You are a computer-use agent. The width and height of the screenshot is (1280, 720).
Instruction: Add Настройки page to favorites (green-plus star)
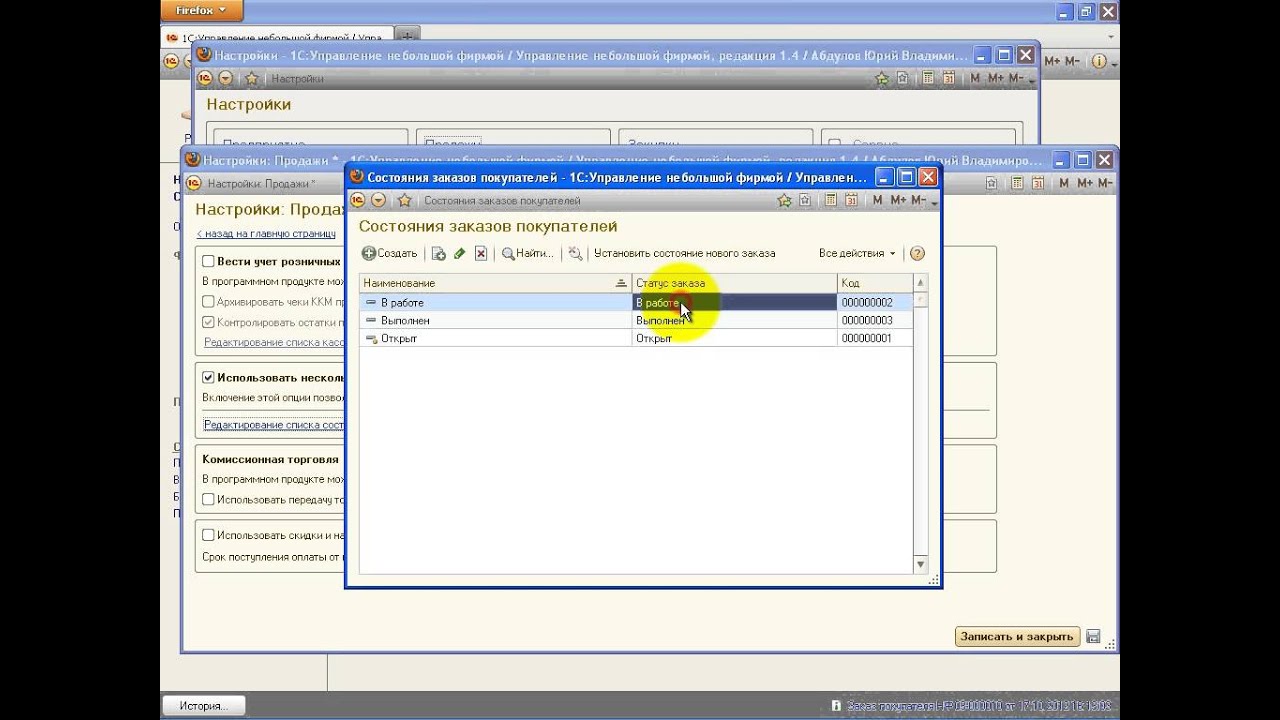click(x=881, y=77)
